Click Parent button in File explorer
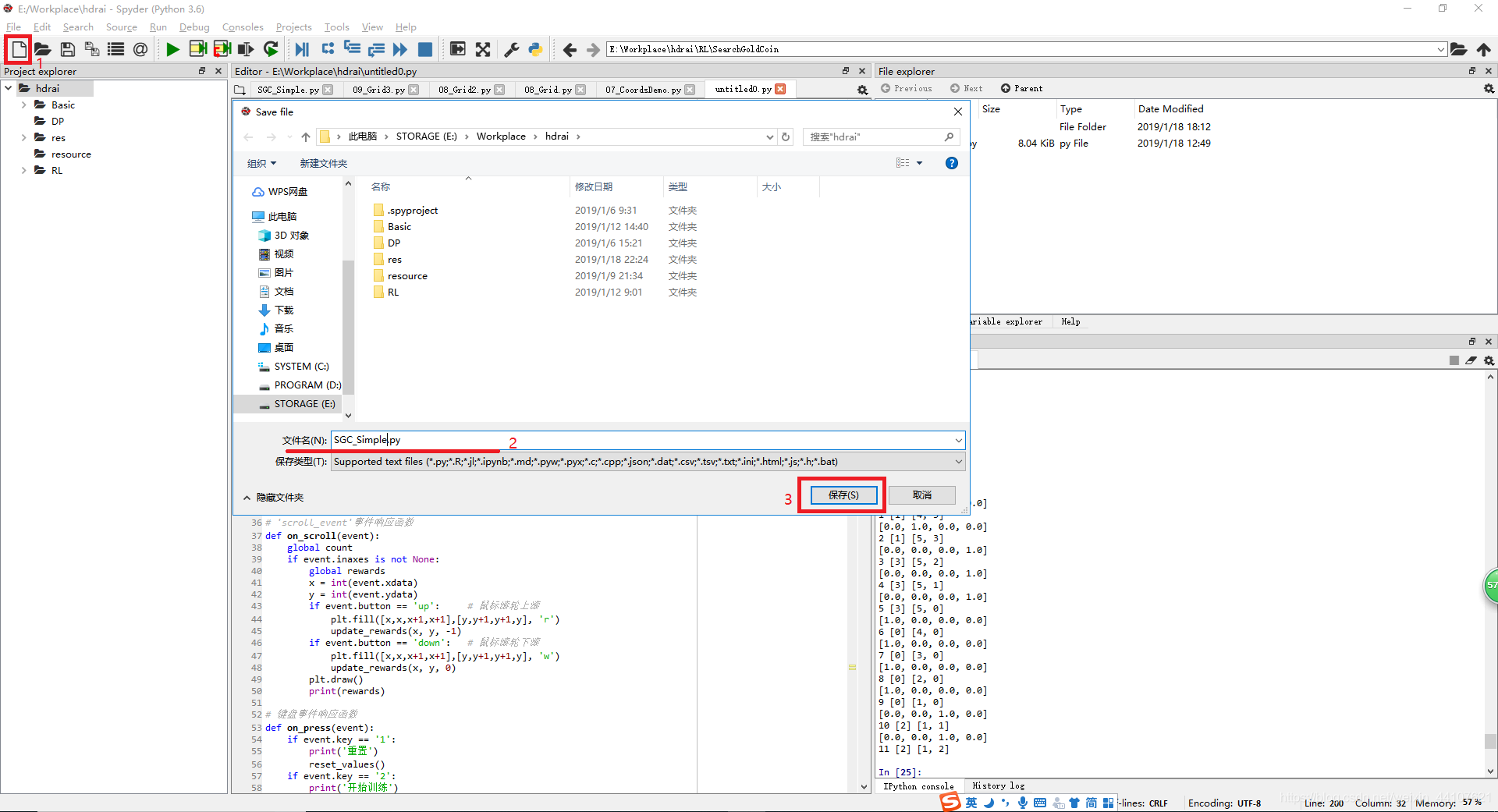1498x812 pixels. [x=1022, y=89]
